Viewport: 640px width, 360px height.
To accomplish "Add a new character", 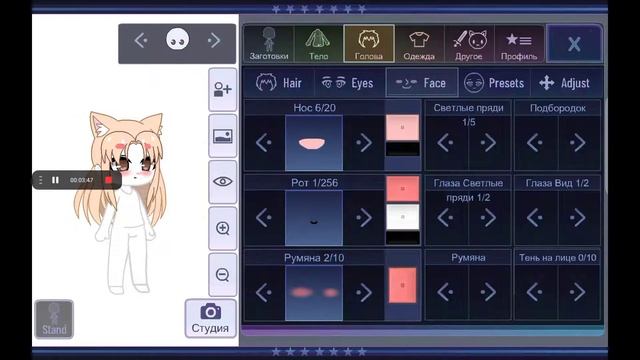I will [223, 89].
